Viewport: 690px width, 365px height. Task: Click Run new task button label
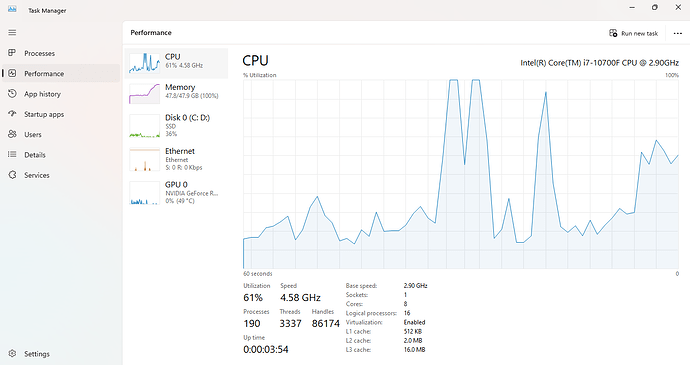(x=639, y=33)
